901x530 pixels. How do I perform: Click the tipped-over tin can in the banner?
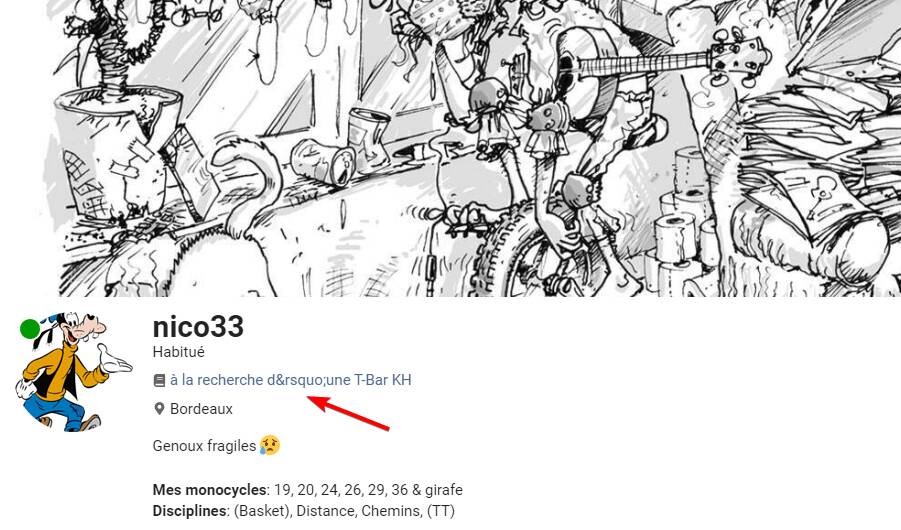click(x=323, y=163)
